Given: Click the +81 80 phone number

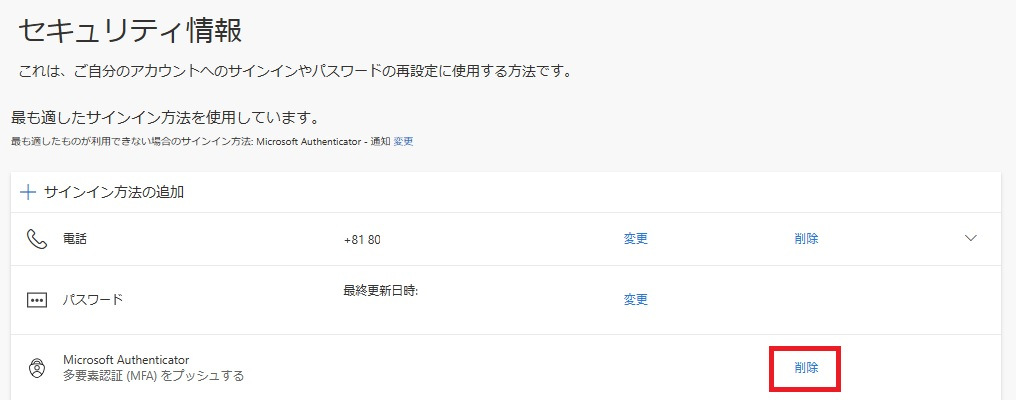Looking at the screenshot, I should click(362, 239).
